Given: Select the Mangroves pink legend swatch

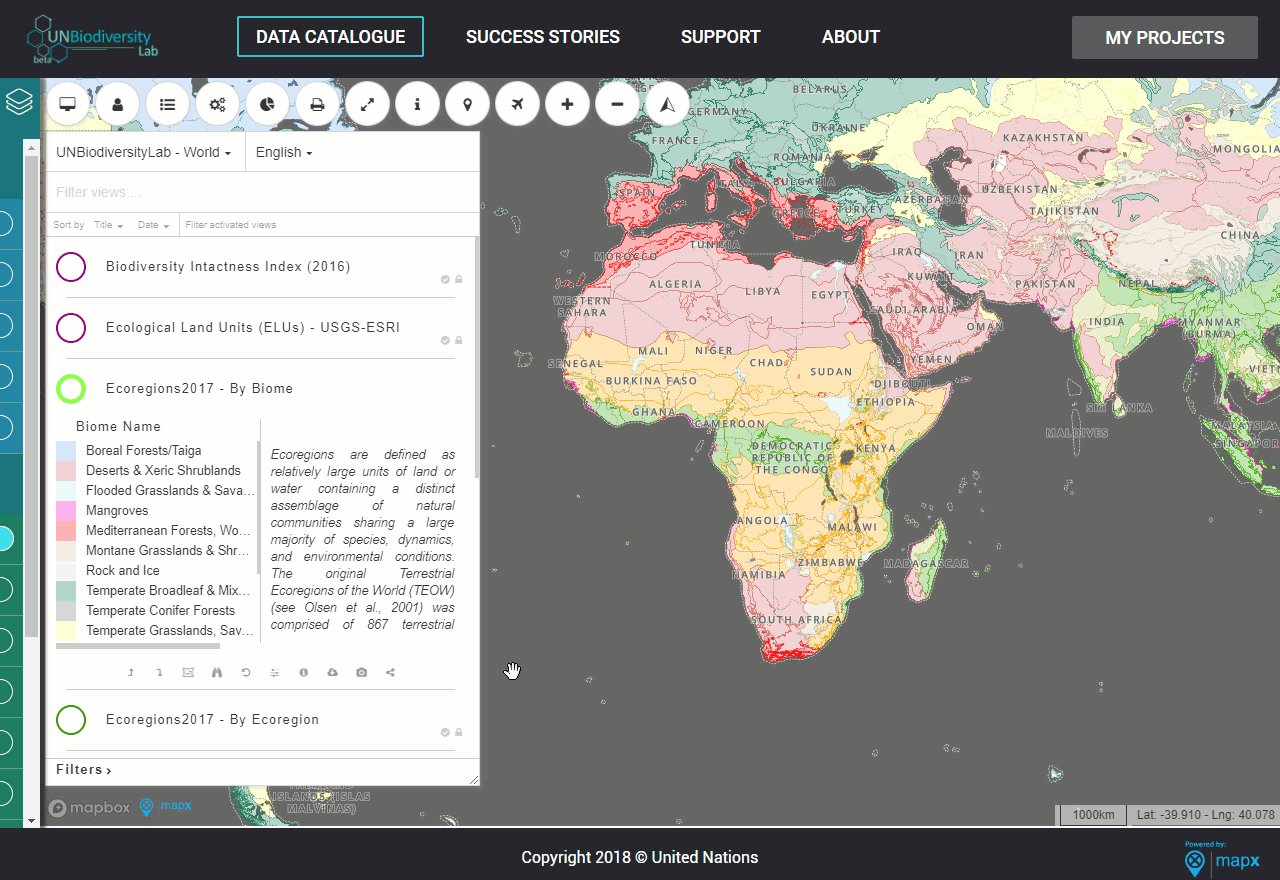Looking at the screenshot, I should [66, 511].
